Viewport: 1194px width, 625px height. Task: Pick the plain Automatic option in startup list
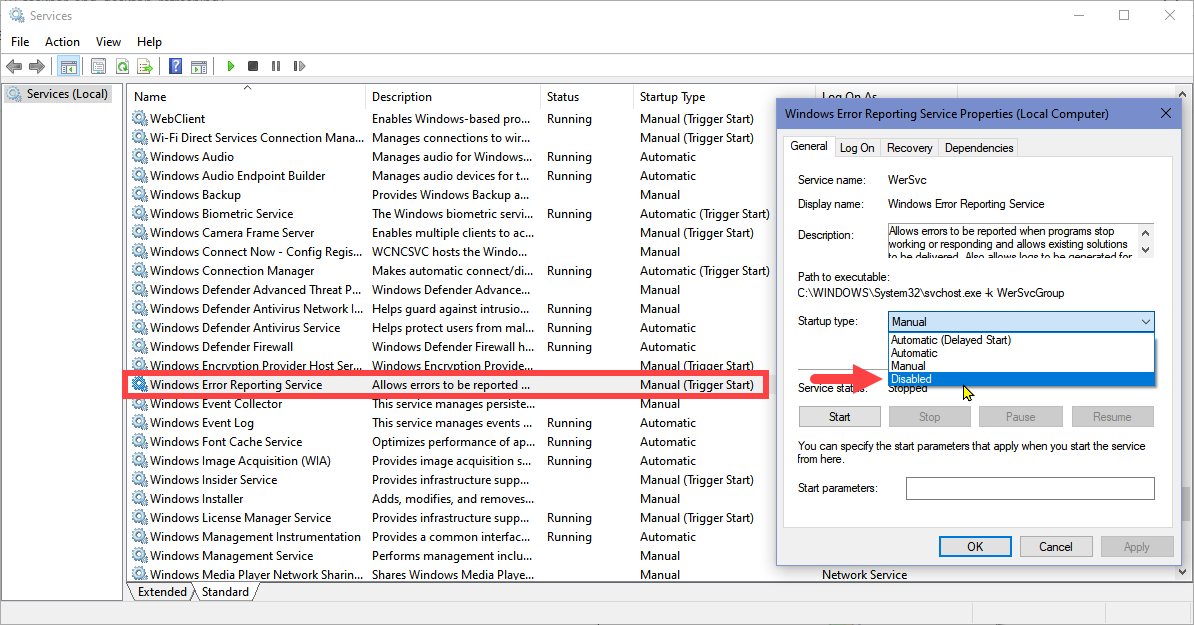point(1021,353)
